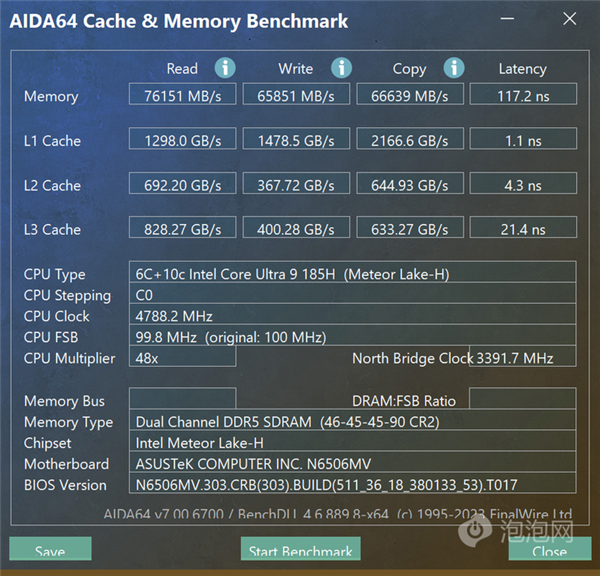Click the L2 Cache Write value
Screen dimensions: 600x576
(296, 185)
